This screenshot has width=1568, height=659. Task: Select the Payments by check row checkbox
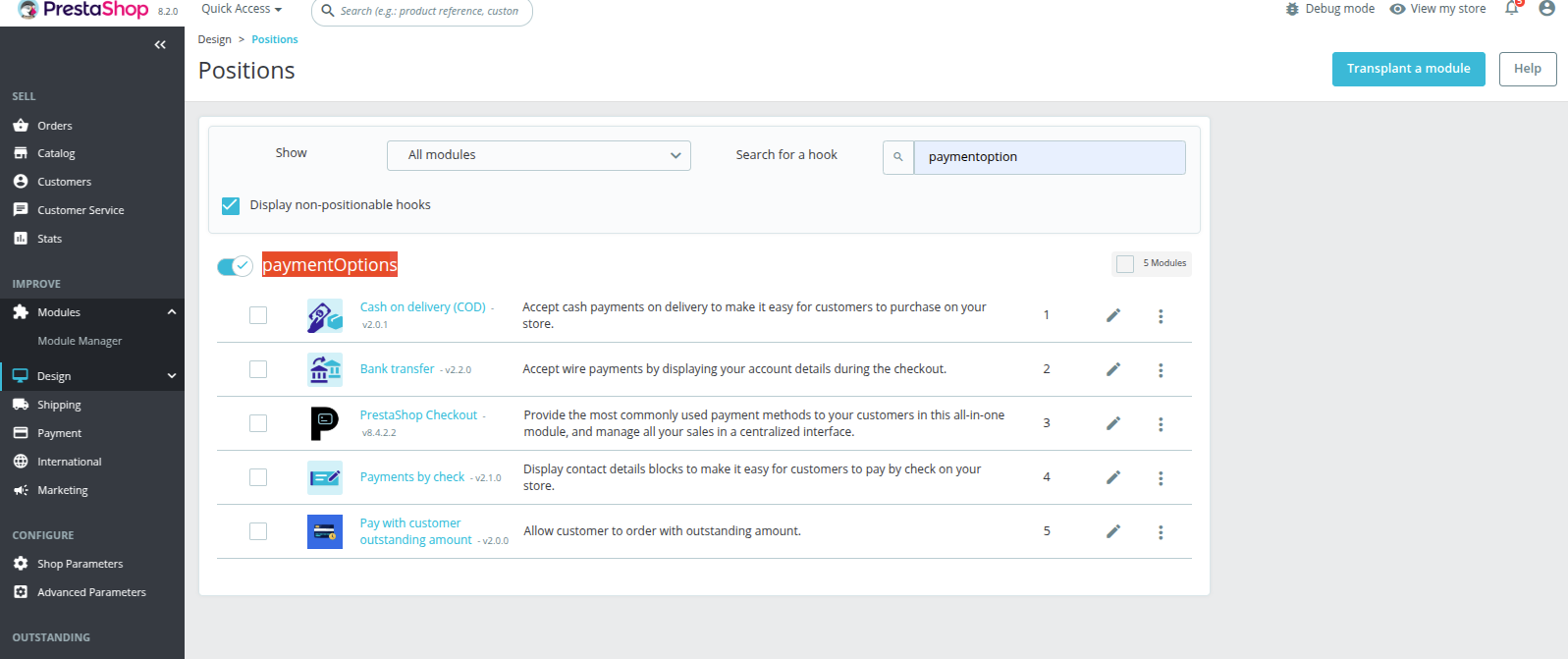click(258, 477)
